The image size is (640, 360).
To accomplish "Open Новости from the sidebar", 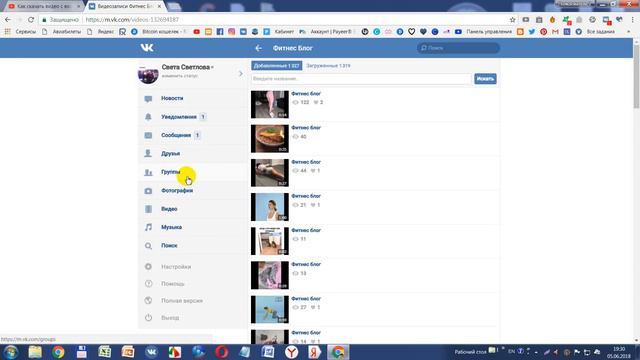I will pos(172,98).
